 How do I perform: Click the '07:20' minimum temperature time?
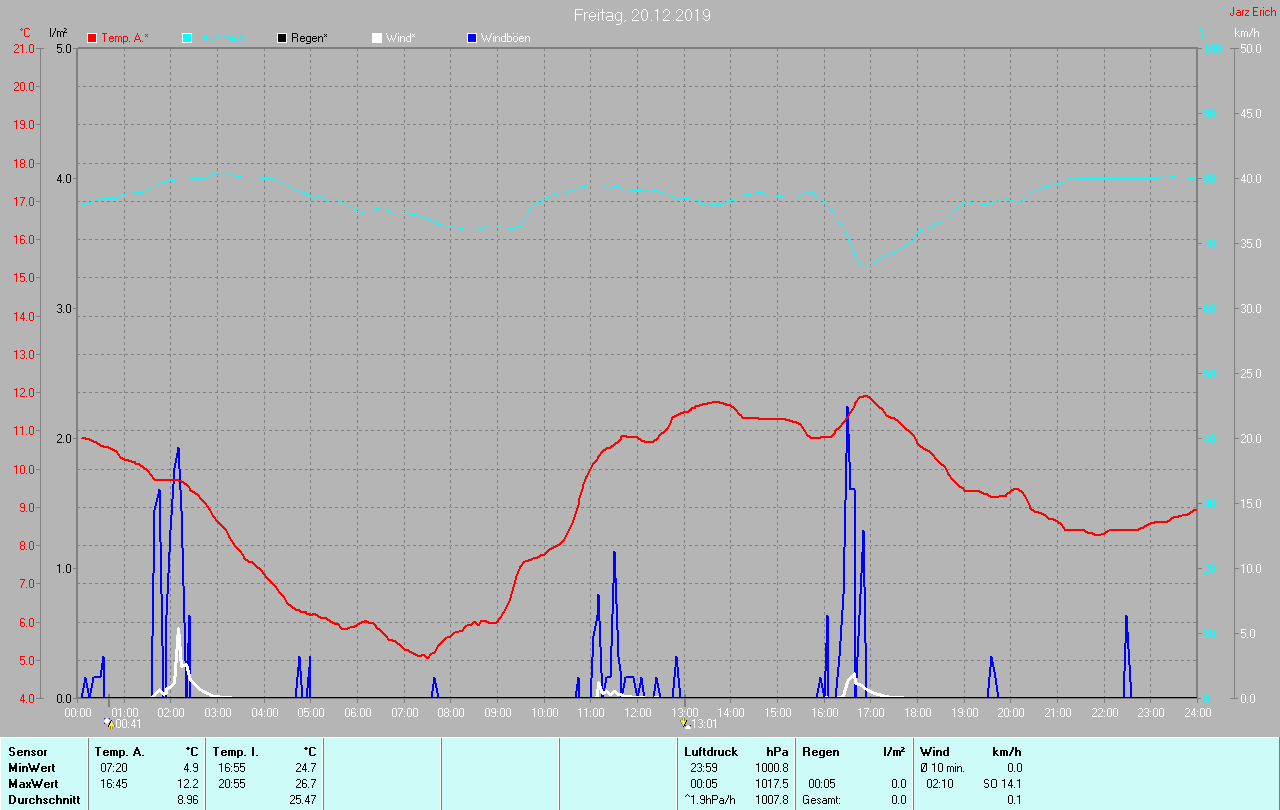113,768
